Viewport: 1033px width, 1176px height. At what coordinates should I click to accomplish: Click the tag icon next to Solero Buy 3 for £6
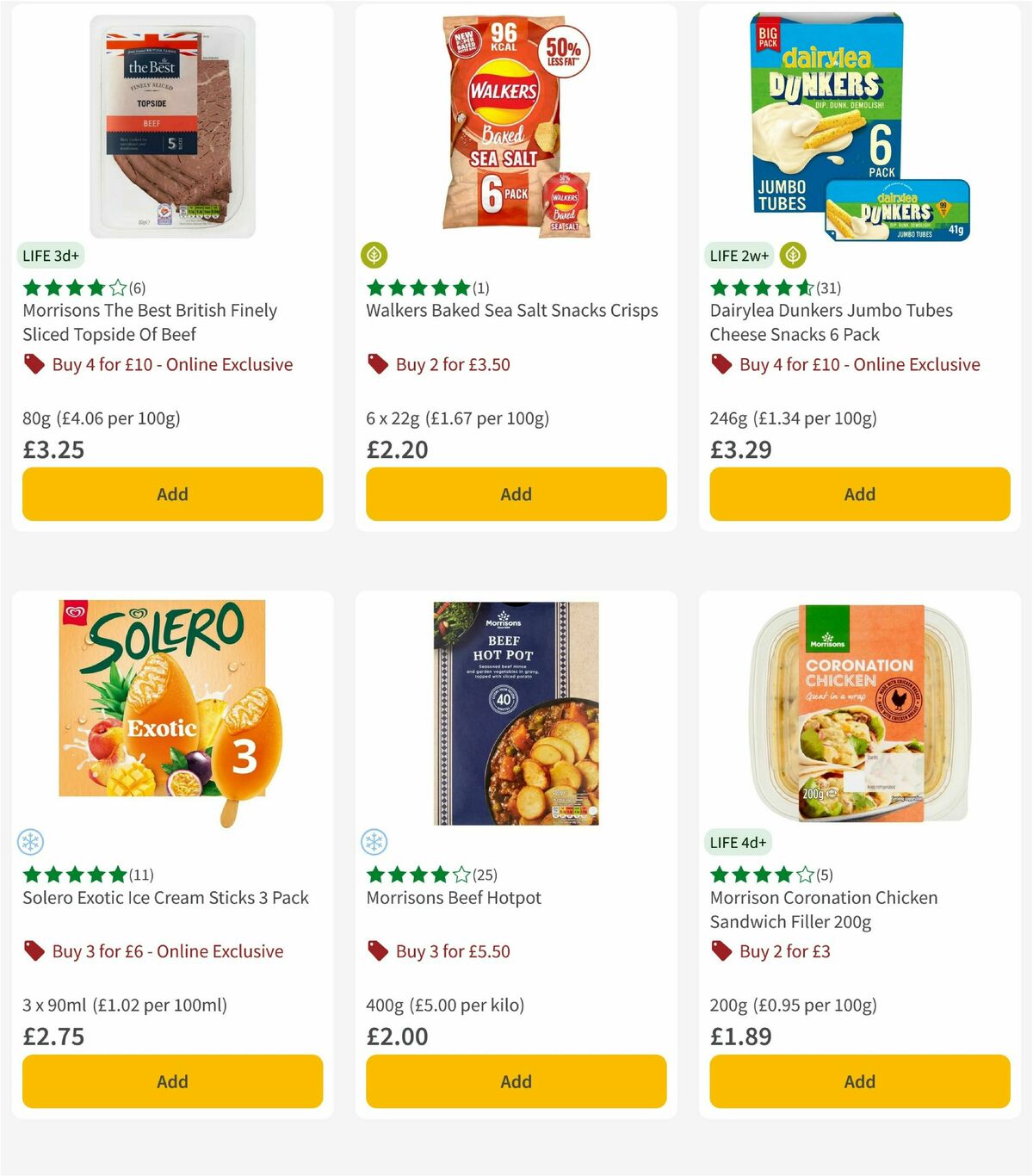(x=34, y=951)
